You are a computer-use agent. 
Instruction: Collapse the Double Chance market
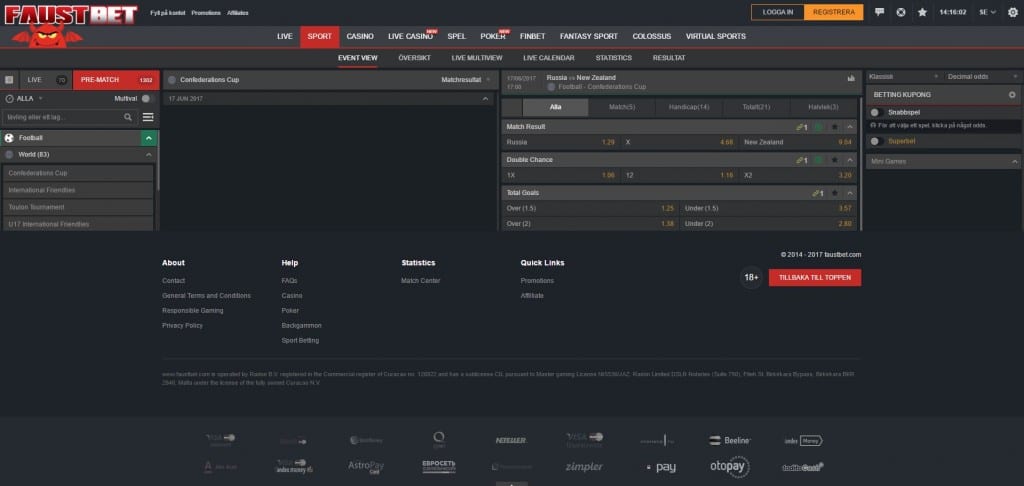click(x=850, y=160)
